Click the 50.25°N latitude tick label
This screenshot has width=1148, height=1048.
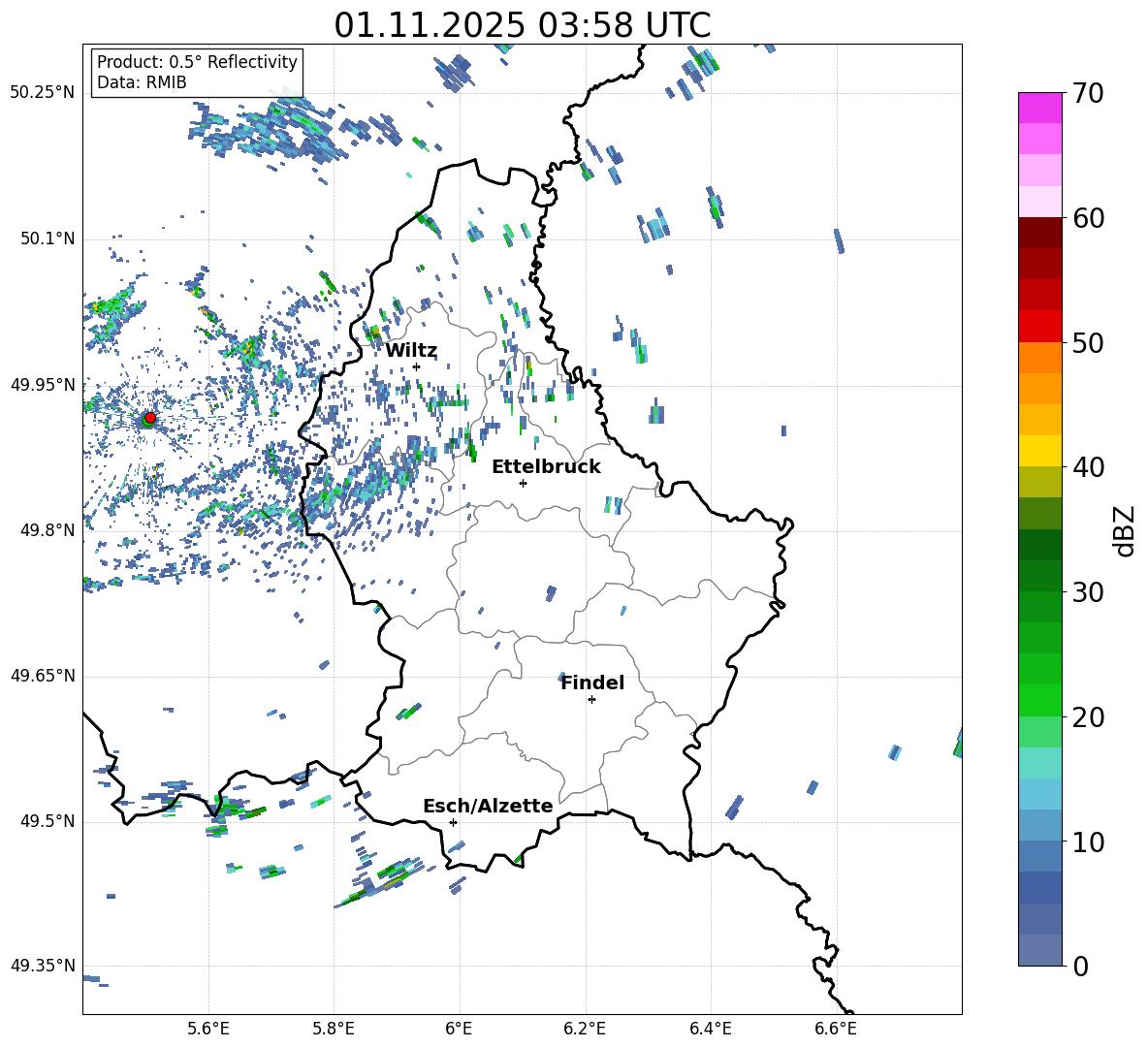(x=43, y=93)
